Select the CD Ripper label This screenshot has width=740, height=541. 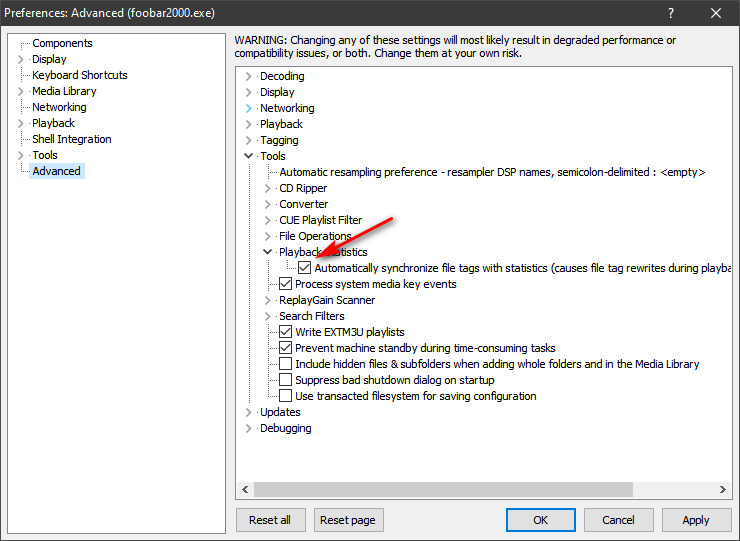(303, 188)
